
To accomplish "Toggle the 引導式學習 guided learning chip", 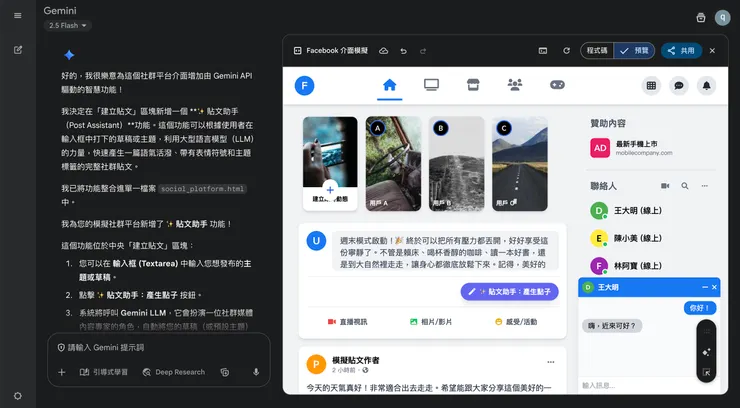I will 103,372.
